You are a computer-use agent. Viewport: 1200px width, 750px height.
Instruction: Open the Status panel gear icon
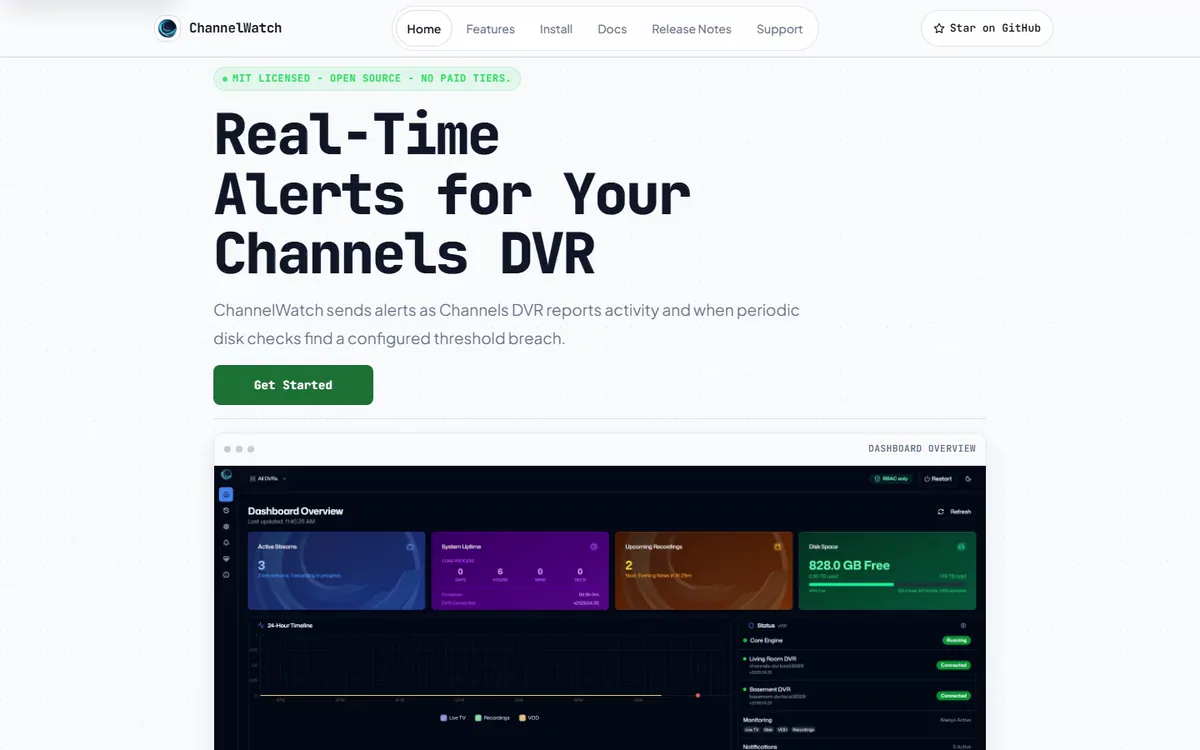[x=963, y=625]
